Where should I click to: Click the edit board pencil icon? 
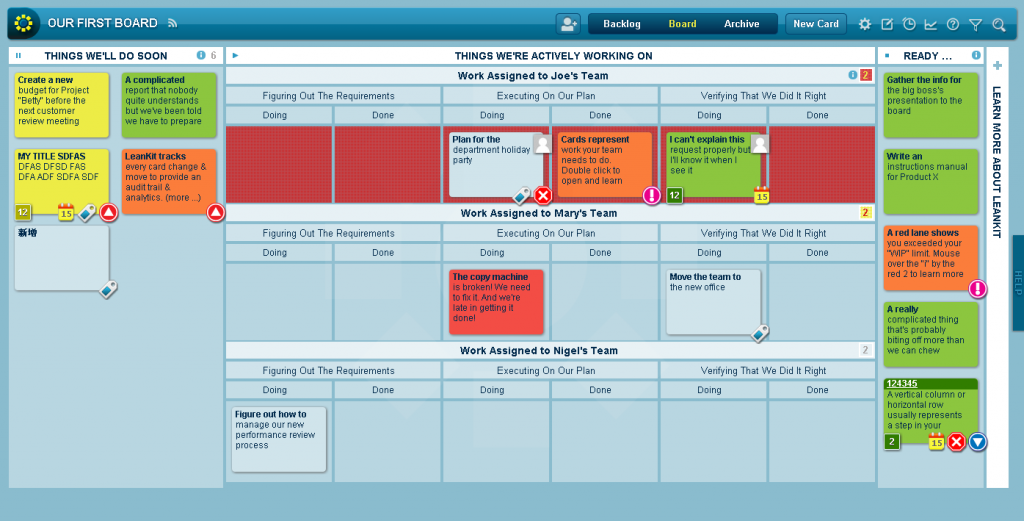coord(887,24)
